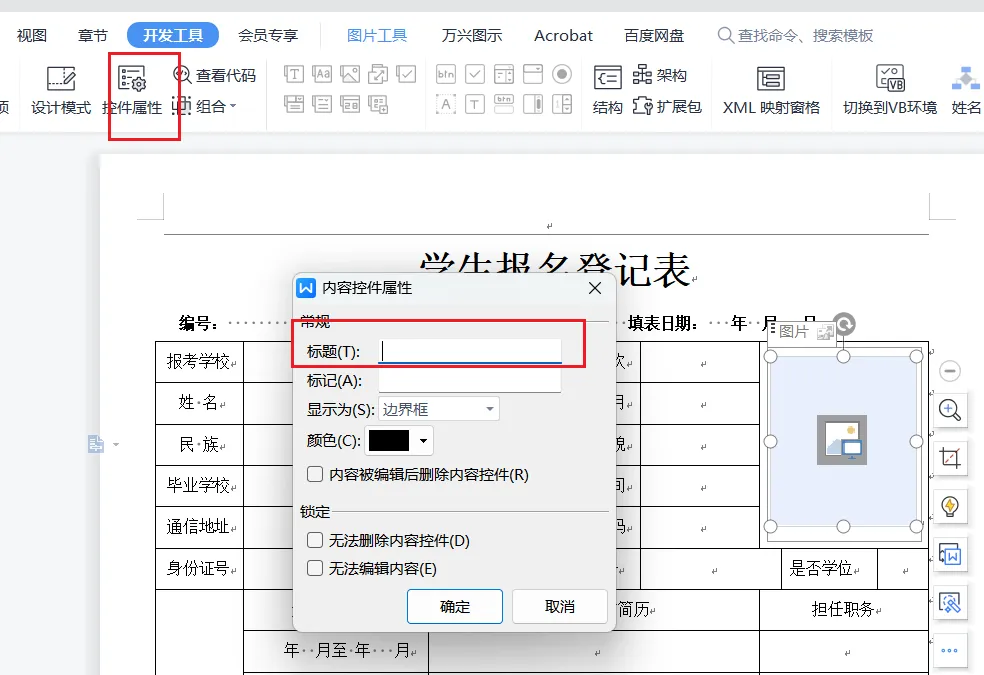The image size is (984, 675).
Task: Insert an ActiveX check box control
Action: tap(474, 75)
